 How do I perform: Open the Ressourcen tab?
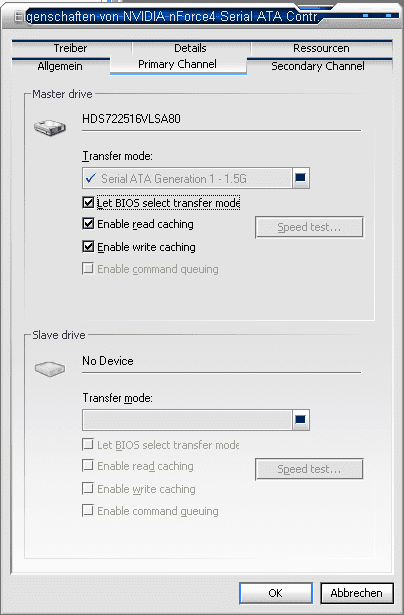click(x=322, y=48)
